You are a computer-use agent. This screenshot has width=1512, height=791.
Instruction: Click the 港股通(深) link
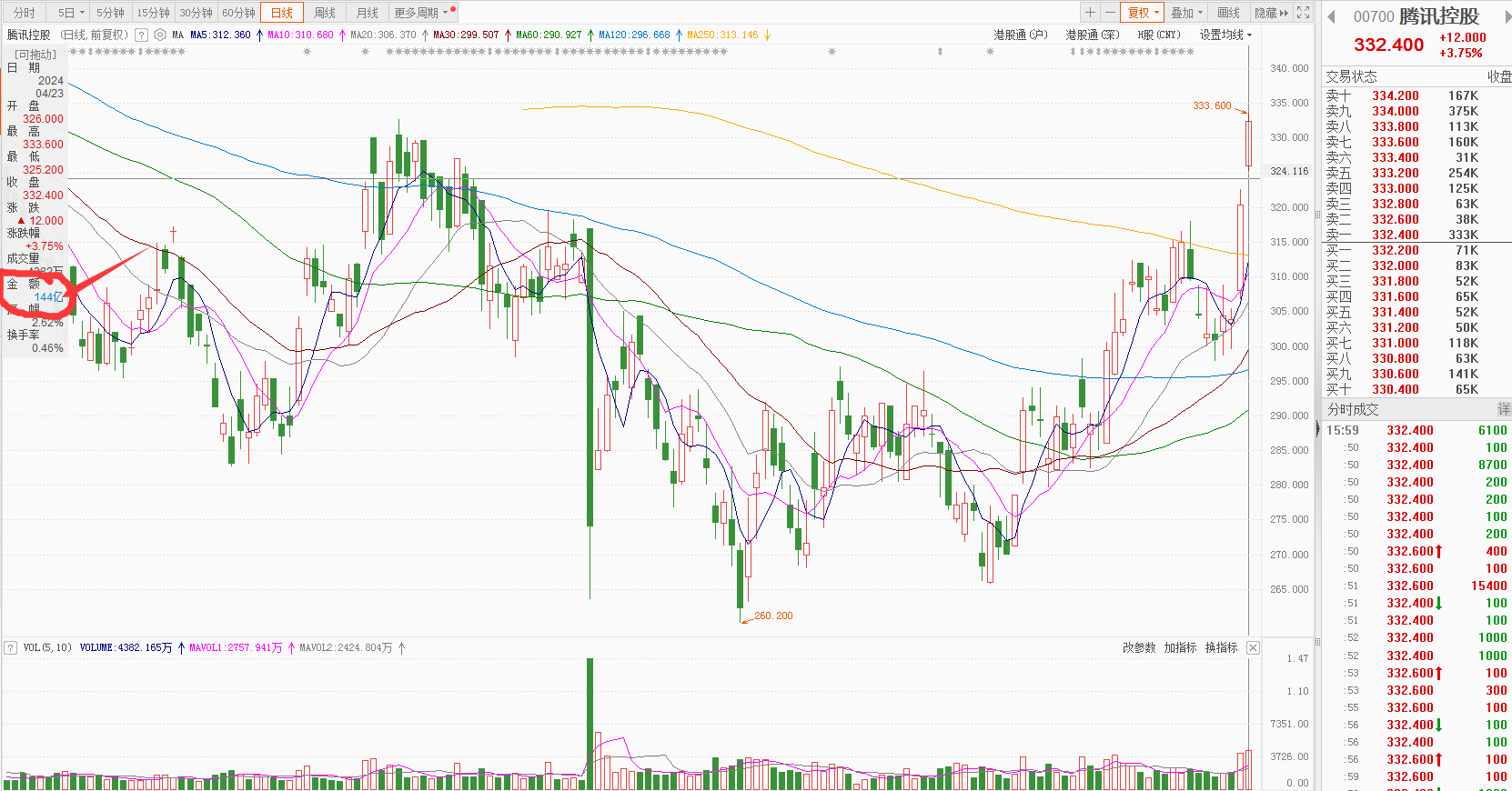1092,35
